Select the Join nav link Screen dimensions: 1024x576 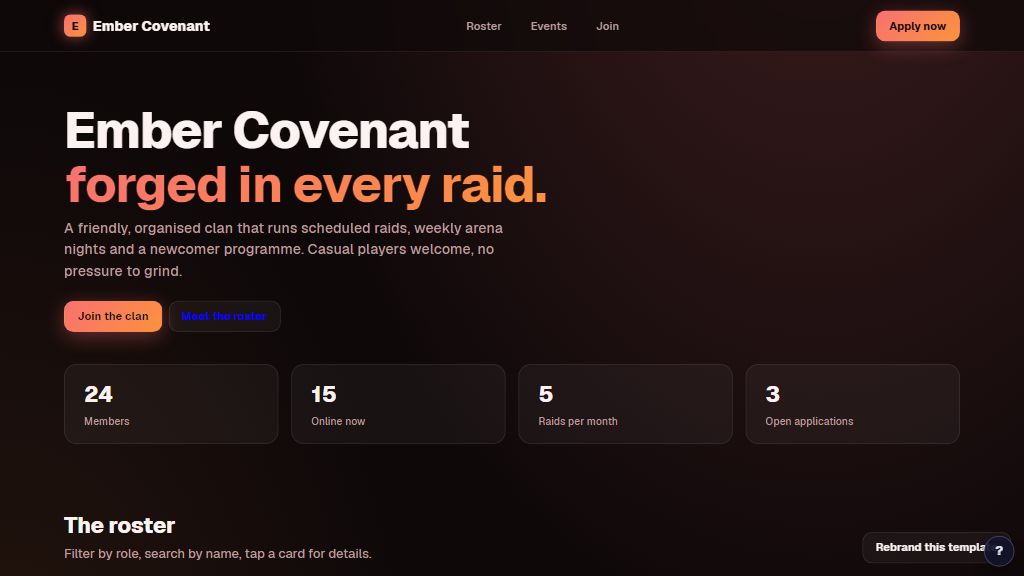(607, 26)
